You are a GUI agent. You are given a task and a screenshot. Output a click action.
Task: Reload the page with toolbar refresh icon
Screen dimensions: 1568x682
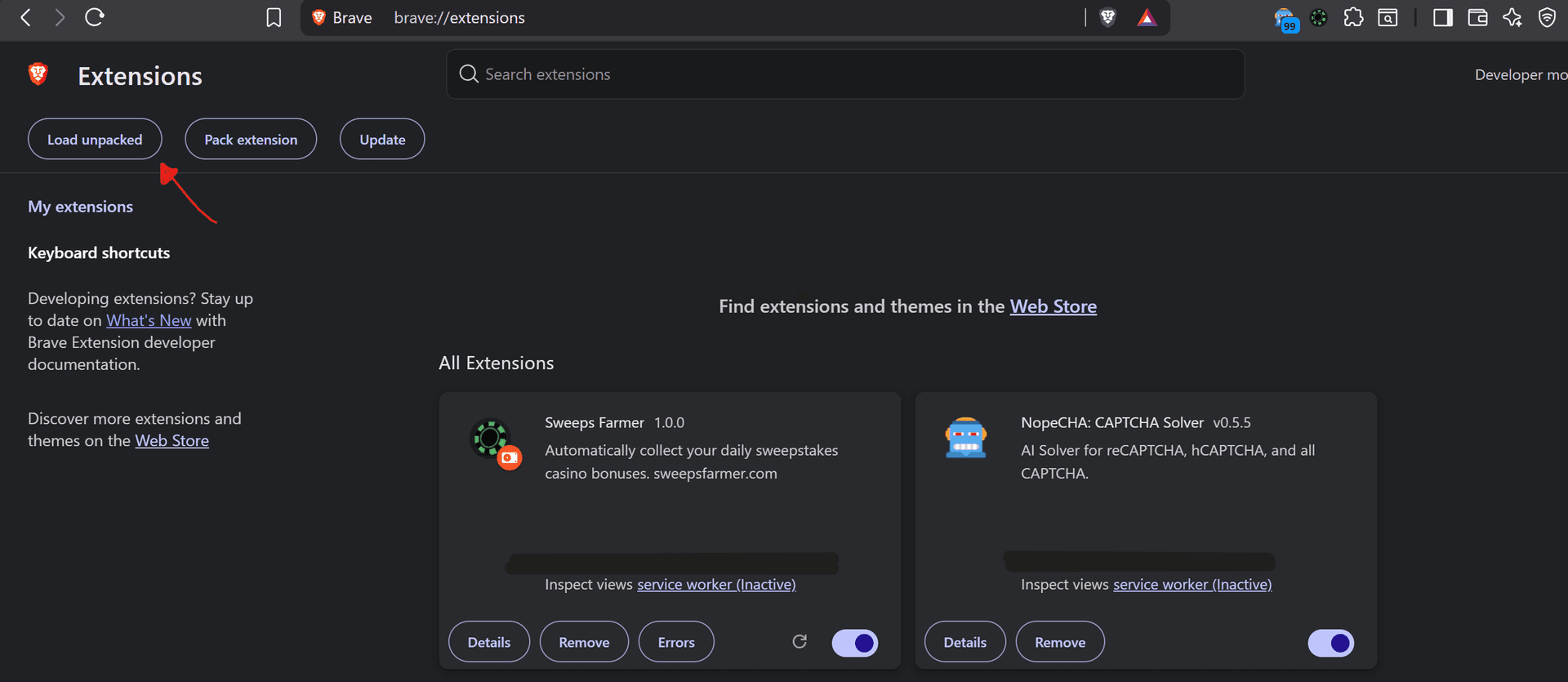point(95,17)
